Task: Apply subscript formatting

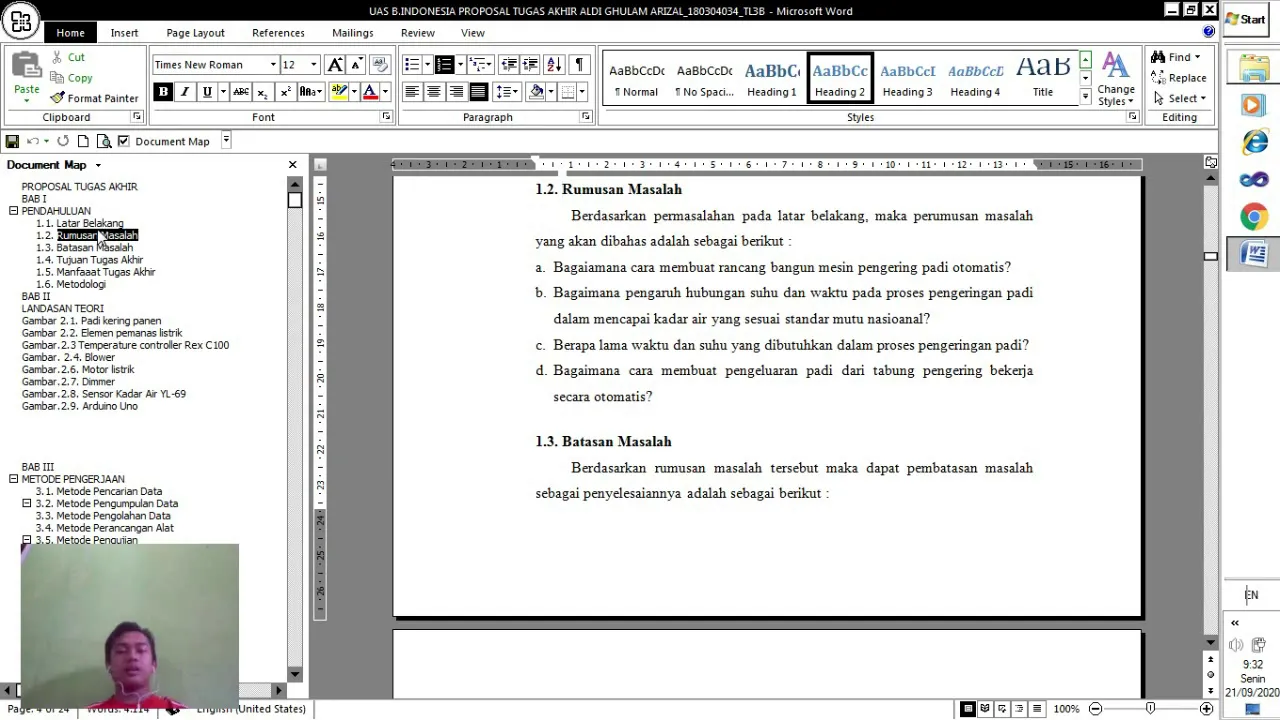Action: 262,92
